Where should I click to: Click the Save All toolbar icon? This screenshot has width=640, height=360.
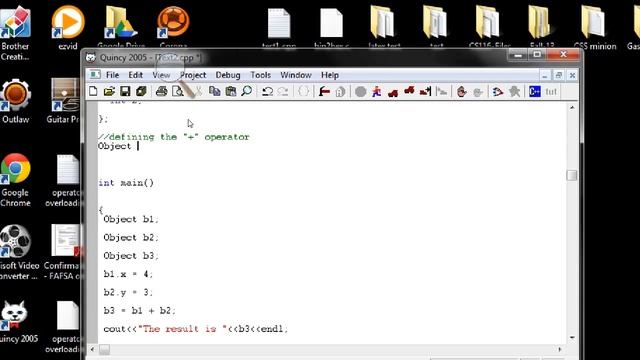(x=141, y=91)
